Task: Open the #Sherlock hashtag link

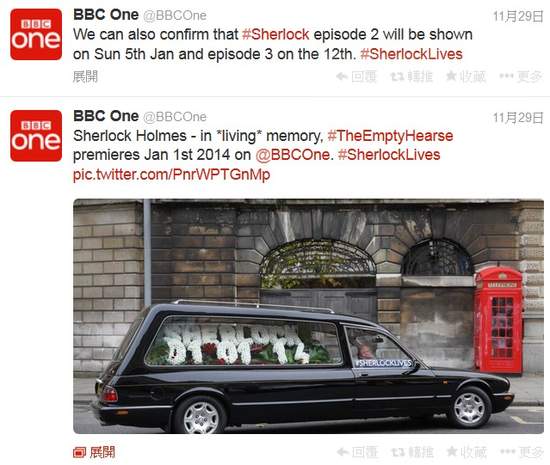Action: (276, 34)
